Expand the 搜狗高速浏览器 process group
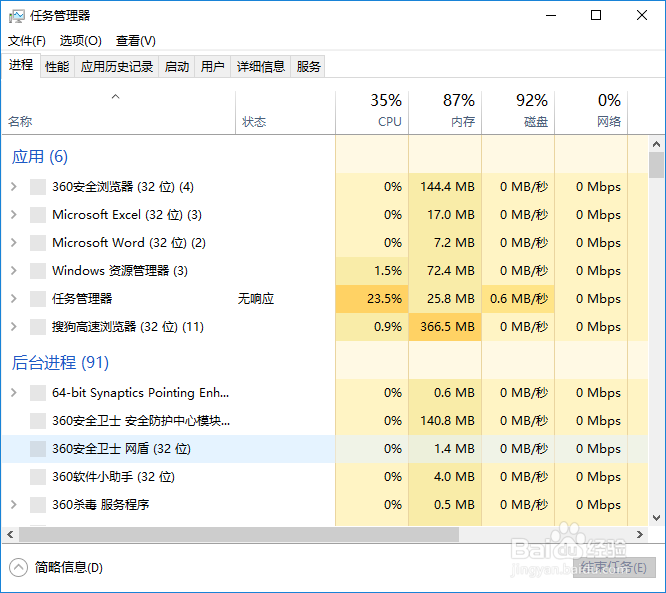The height and width of the screenshot is (593, 666). 13,327
